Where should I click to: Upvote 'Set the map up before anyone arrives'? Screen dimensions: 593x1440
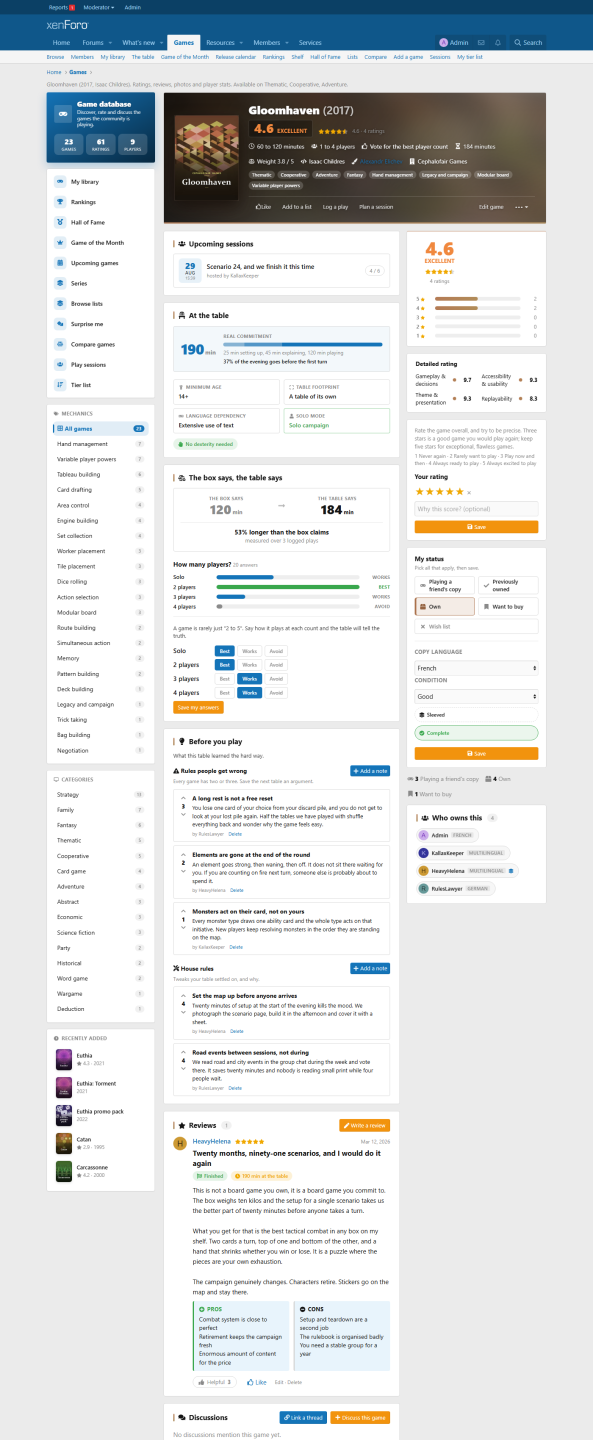point(183,997)
